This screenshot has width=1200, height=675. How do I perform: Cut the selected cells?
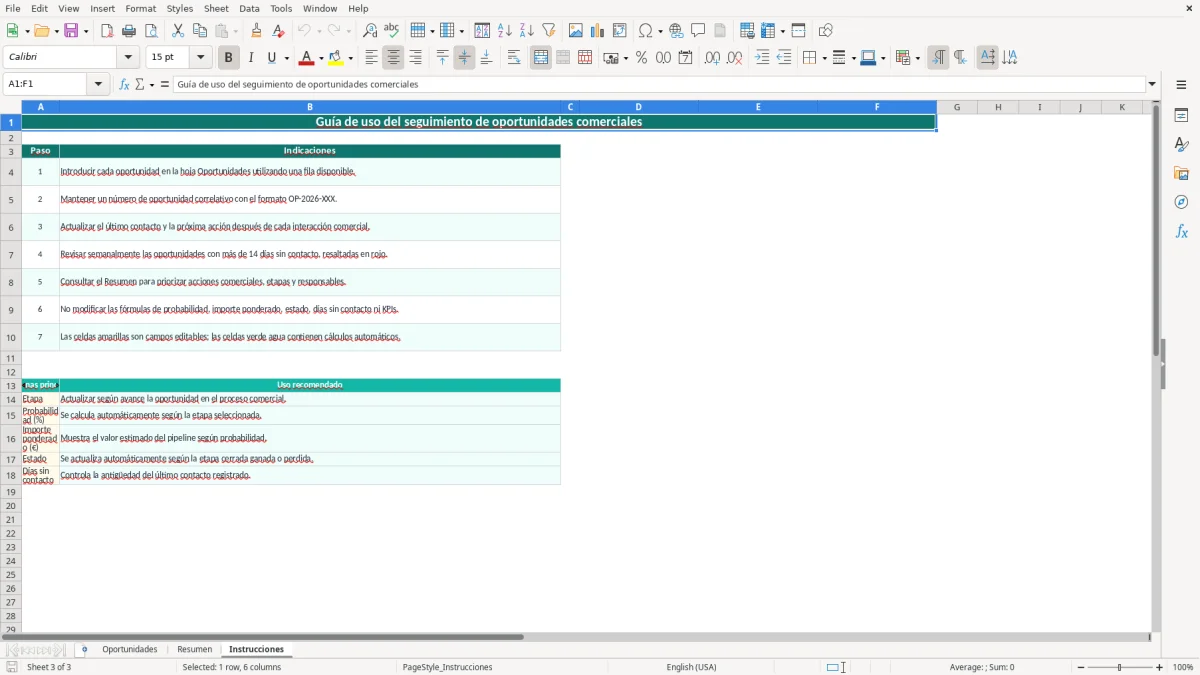(x=178, y=31)
